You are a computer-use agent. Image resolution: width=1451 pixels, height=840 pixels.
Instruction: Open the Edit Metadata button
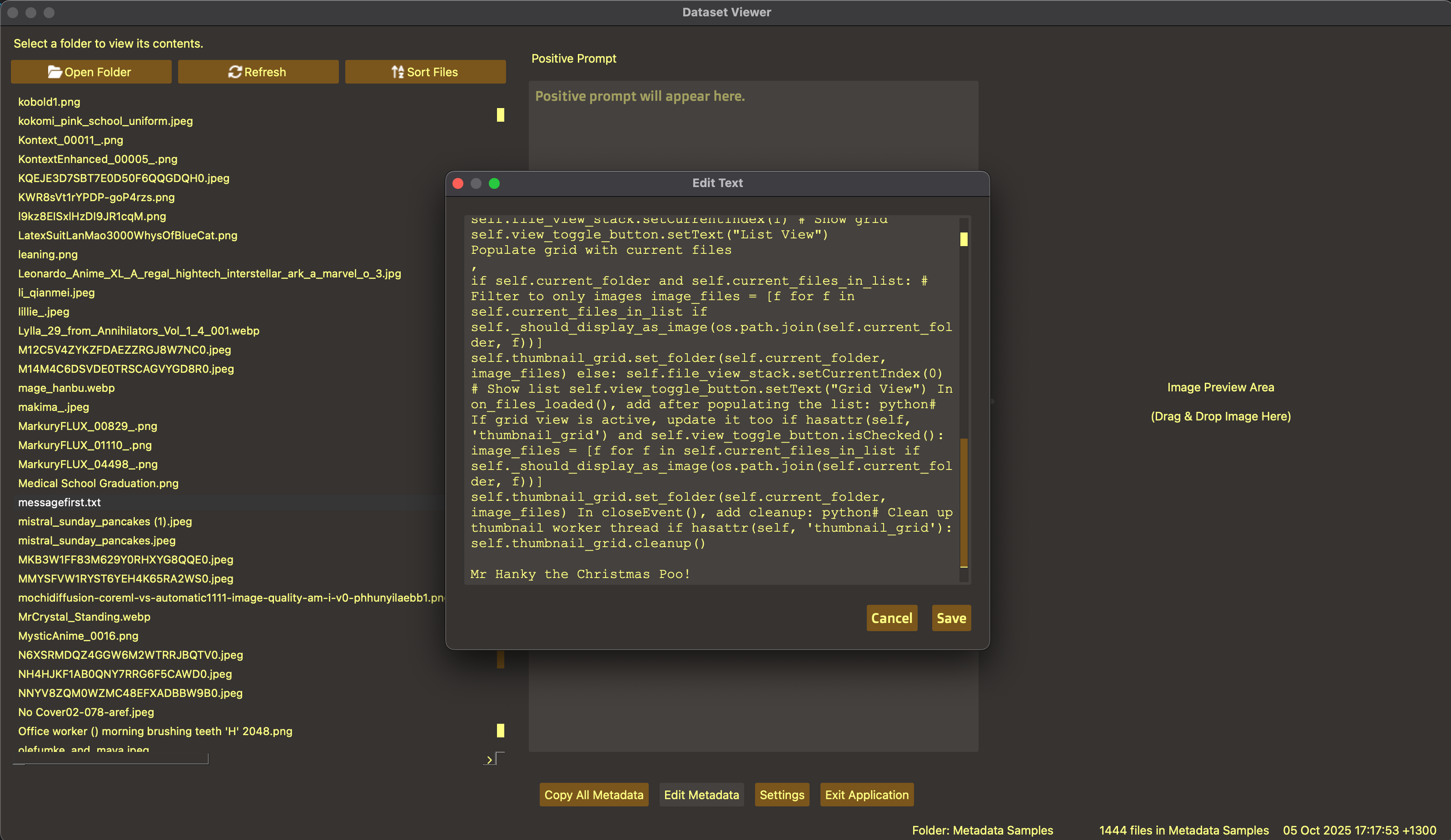point(701,795)
